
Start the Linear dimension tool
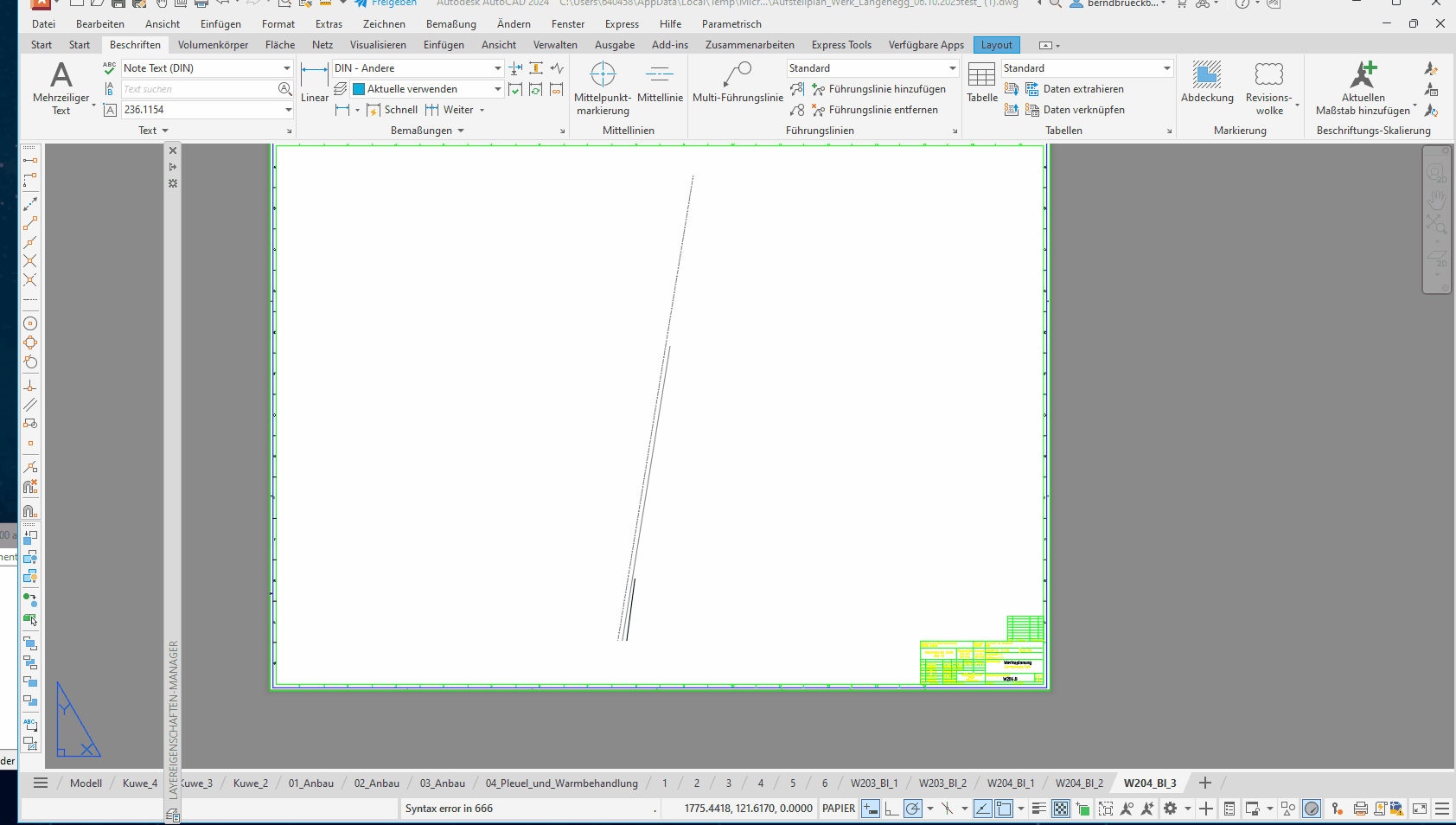point(314,82)
